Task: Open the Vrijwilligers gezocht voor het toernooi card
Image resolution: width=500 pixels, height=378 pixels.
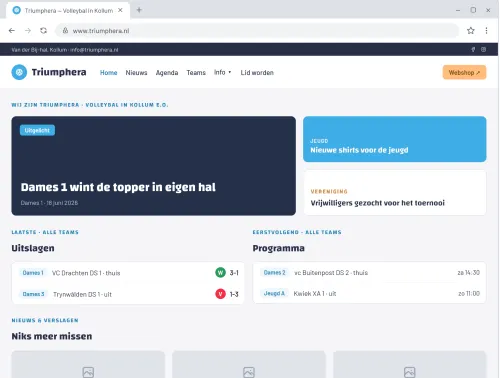Action: click(394, 192)
